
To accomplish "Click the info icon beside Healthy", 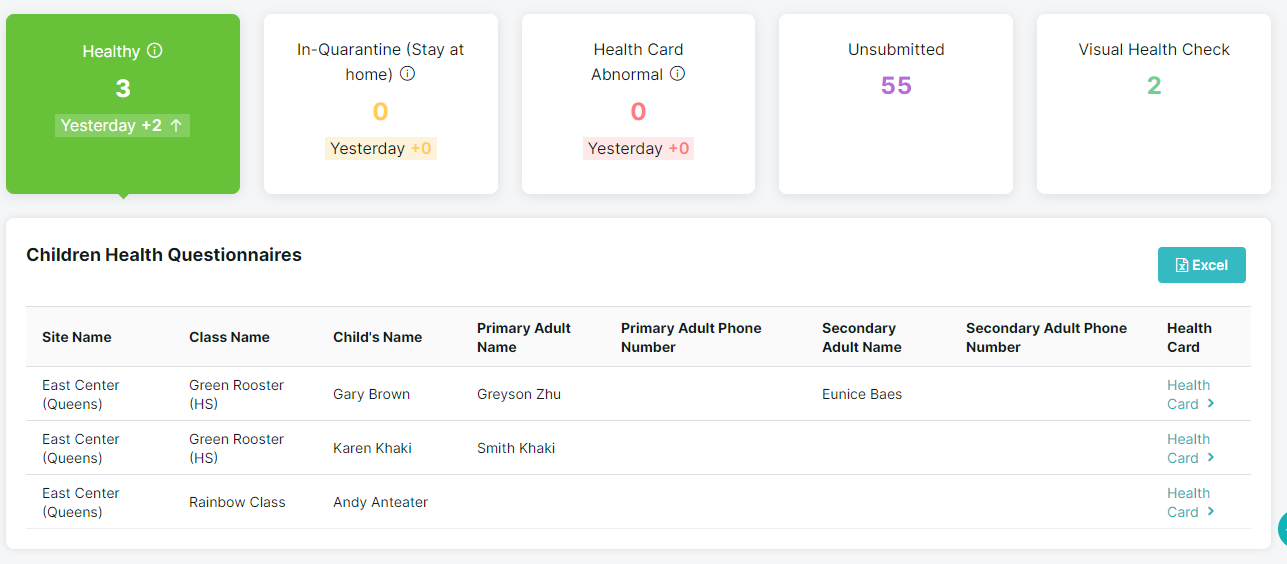I will pos(154,50).
